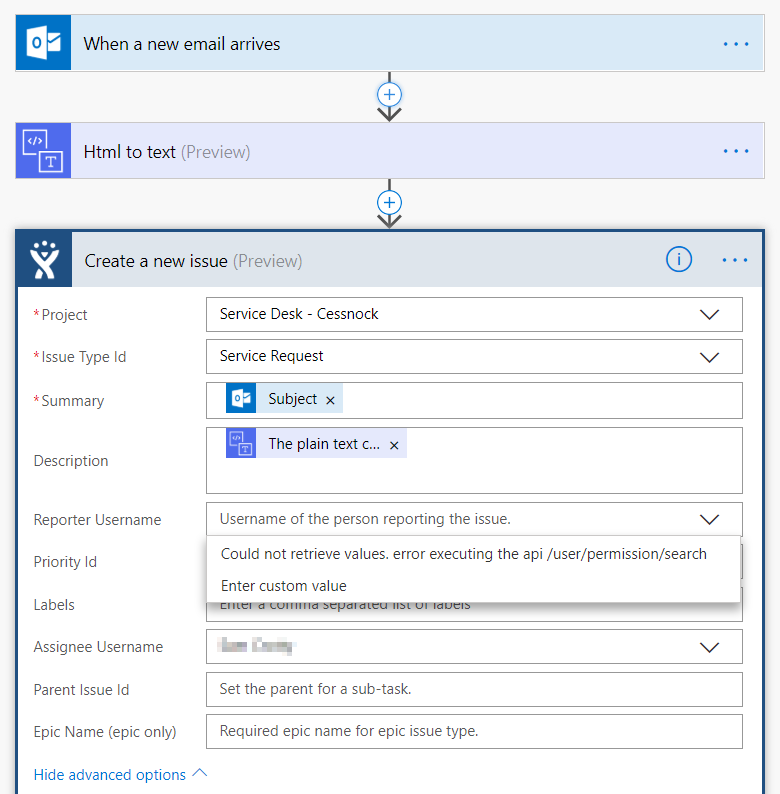This screenshot has height=794, width=780.
Task: Click the 'Reporter Username' label
Action: point(97,520)
